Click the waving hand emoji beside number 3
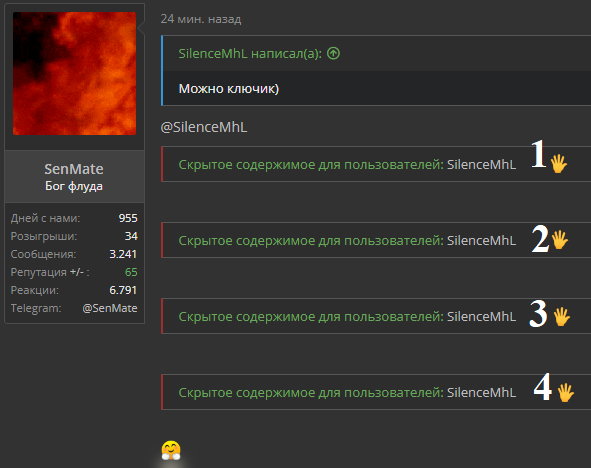This screenshot has height=468, width=591. (562, 317)
